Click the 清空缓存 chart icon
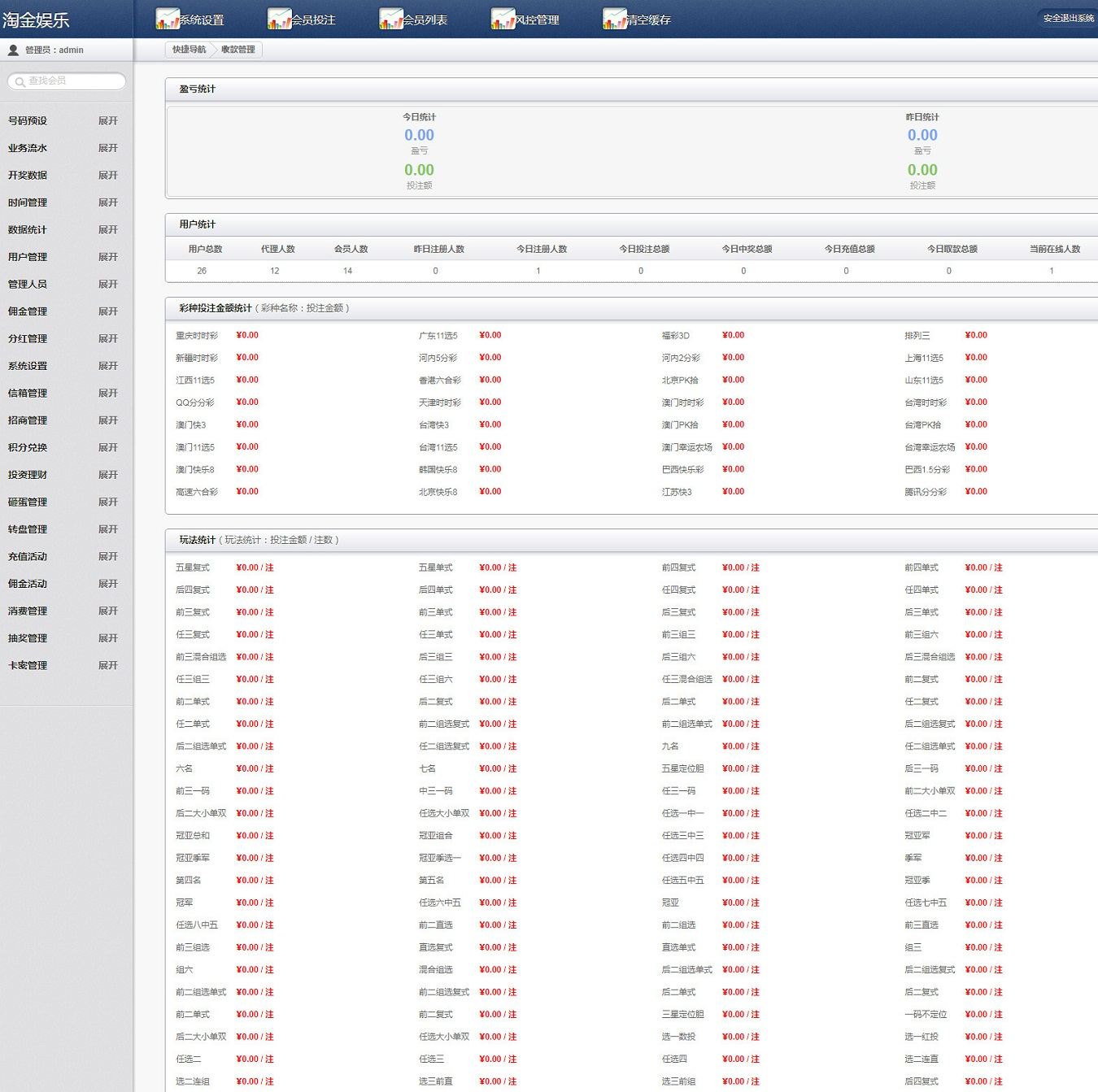Viewport: 1098px width, 1092px height. (614, 20)
